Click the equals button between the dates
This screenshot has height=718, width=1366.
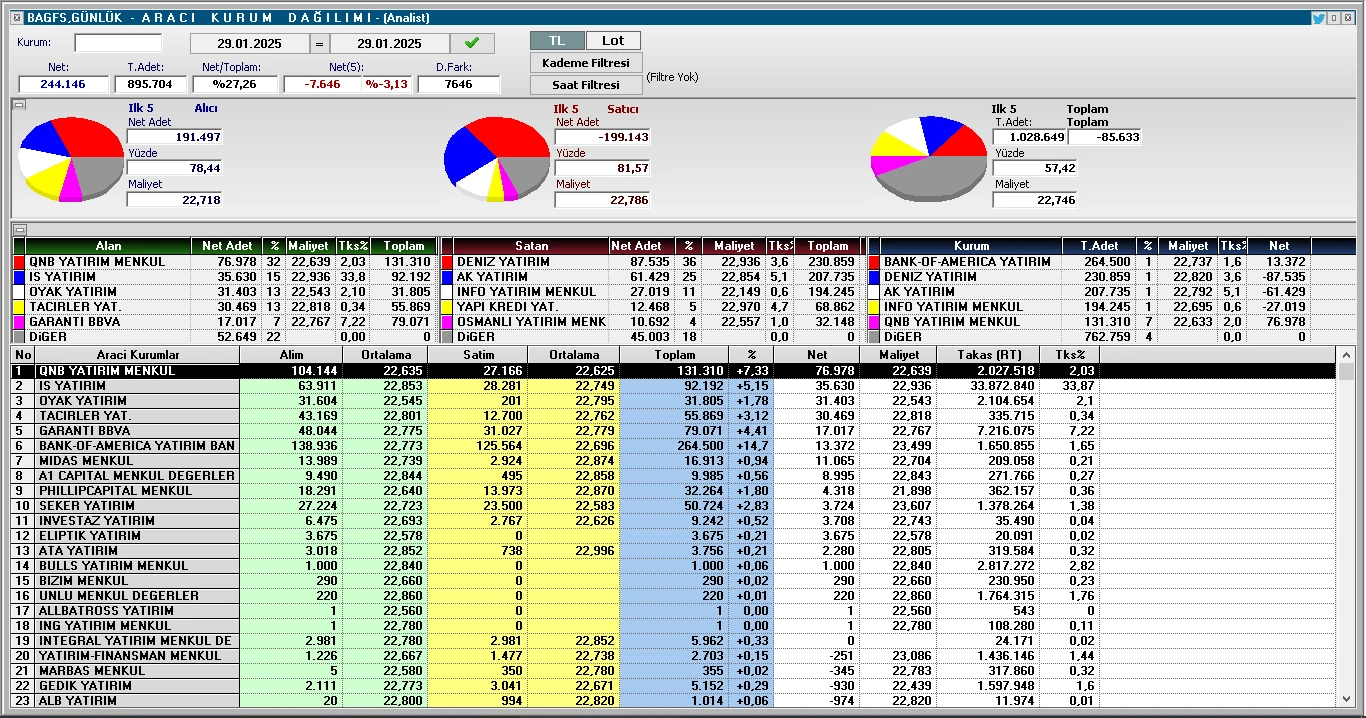click(x=320, y=43)
